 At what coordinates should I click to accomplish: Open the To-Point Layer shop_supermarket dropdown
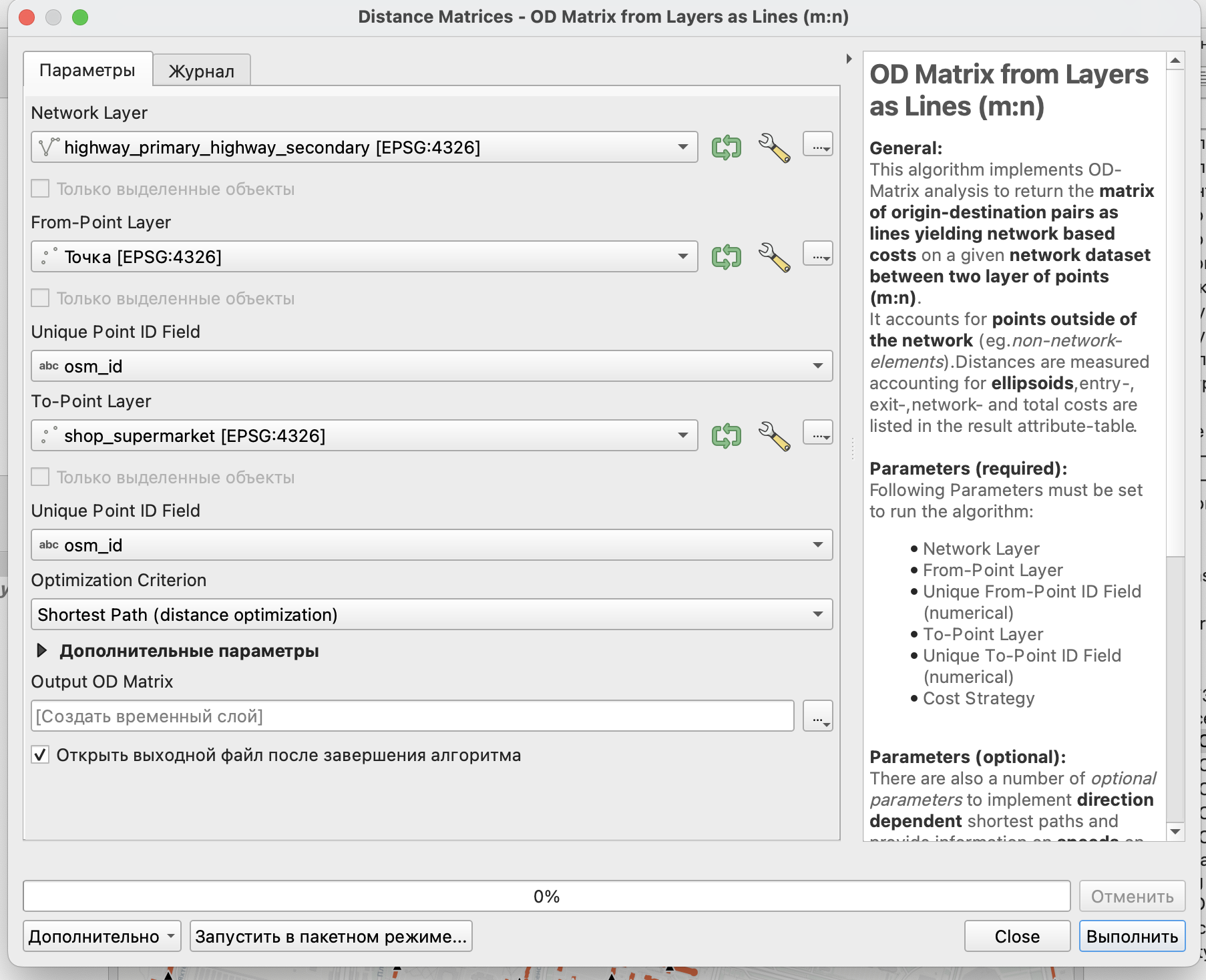point(364,435)
